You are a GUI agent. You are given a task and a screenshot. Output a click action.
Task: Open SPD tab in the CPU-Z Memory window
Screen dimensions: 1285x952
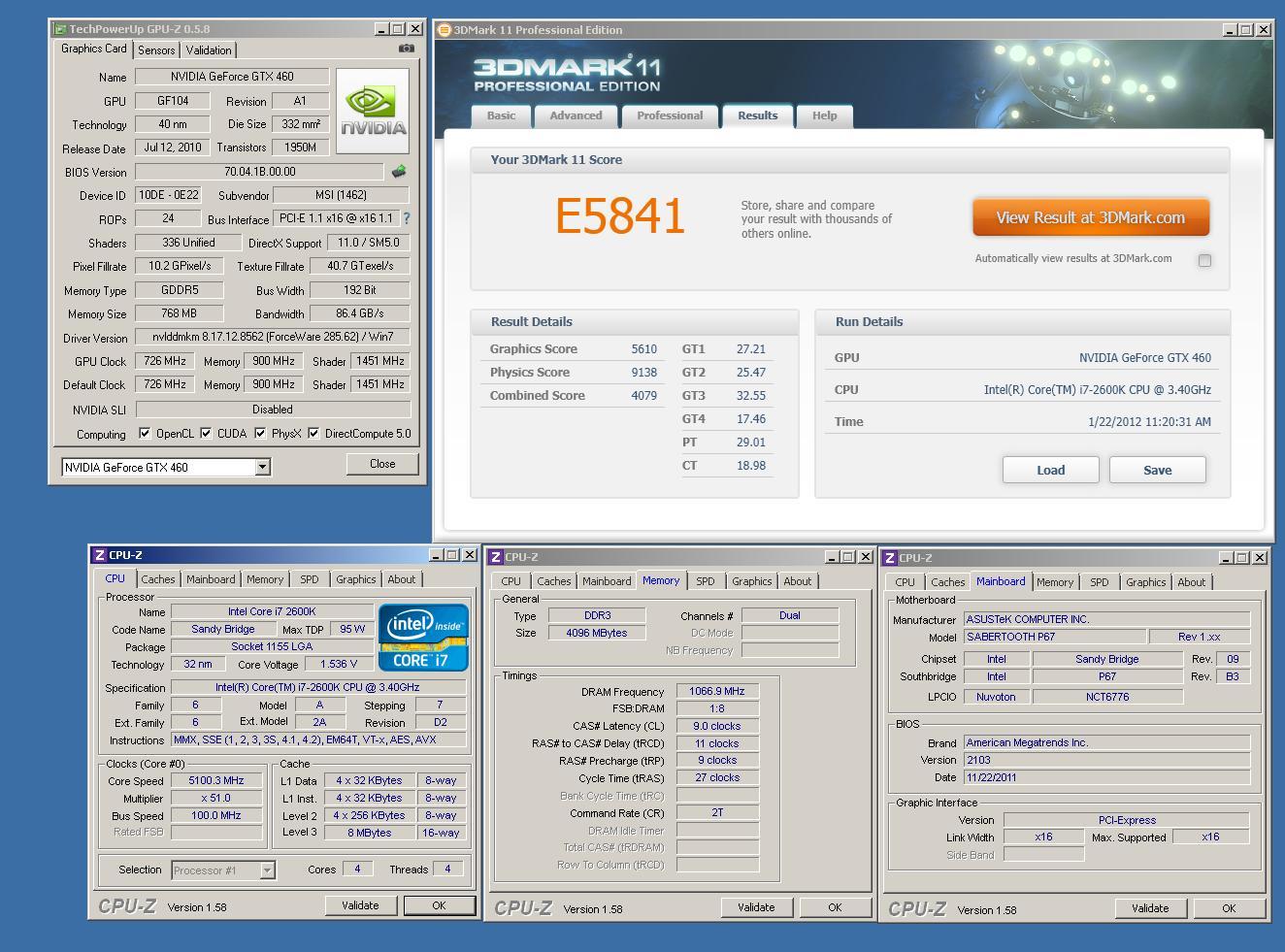point(706,581)
